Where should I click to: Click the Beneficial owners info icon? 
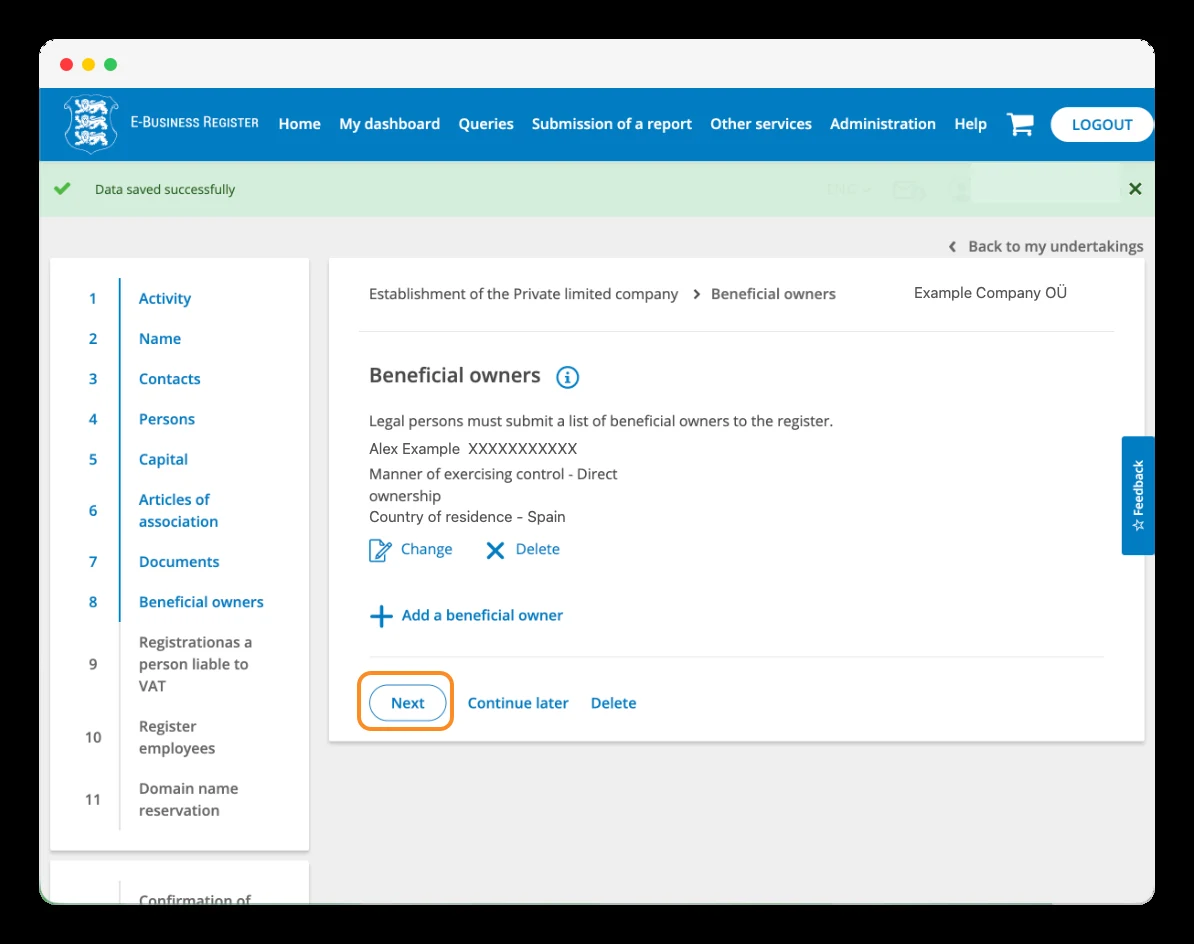[x=567, y=377]
